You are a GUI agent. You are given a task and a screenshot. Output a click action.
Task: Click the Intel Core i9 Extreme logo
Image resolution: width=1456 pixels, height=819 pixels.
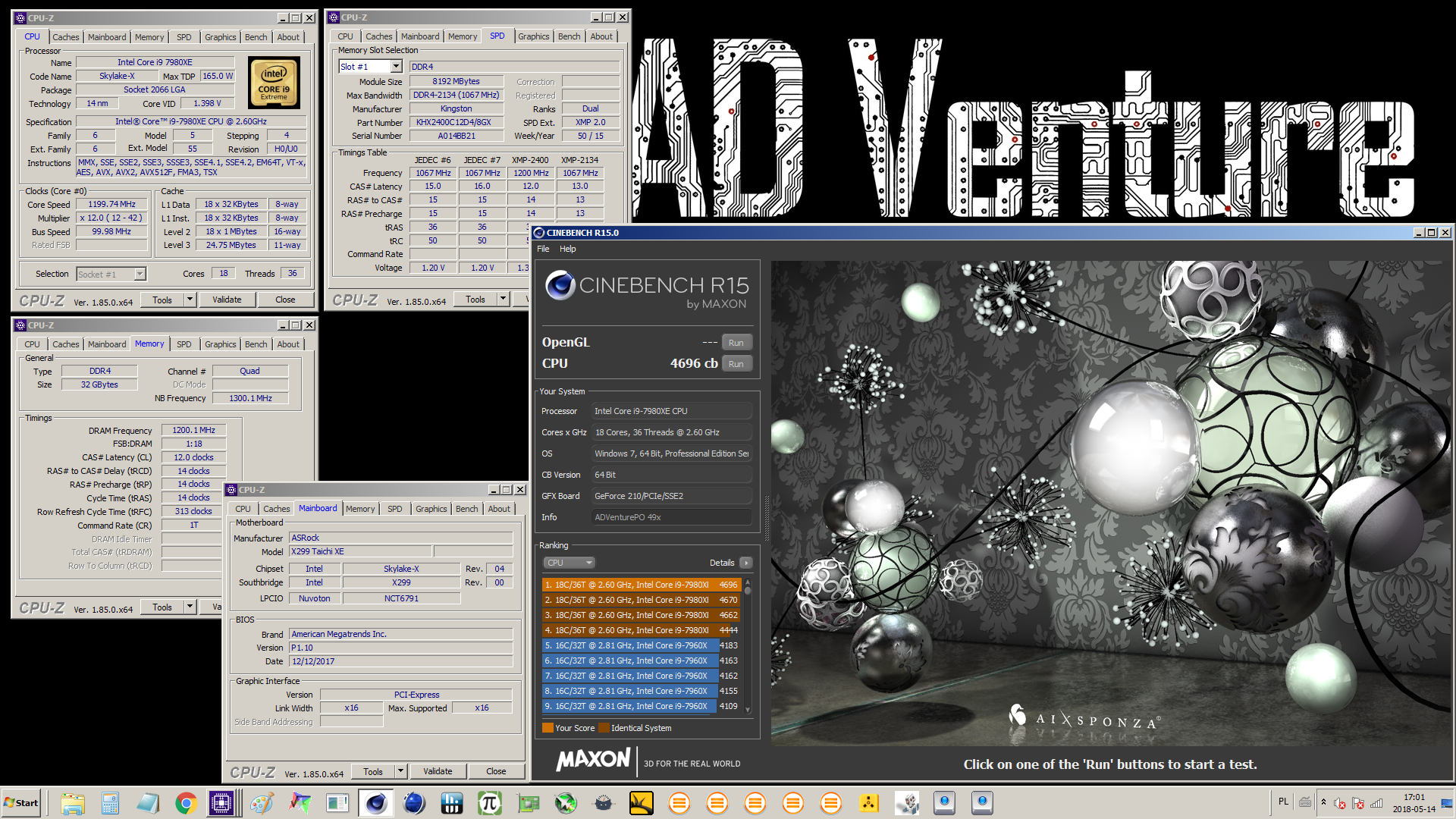[274, 83]
